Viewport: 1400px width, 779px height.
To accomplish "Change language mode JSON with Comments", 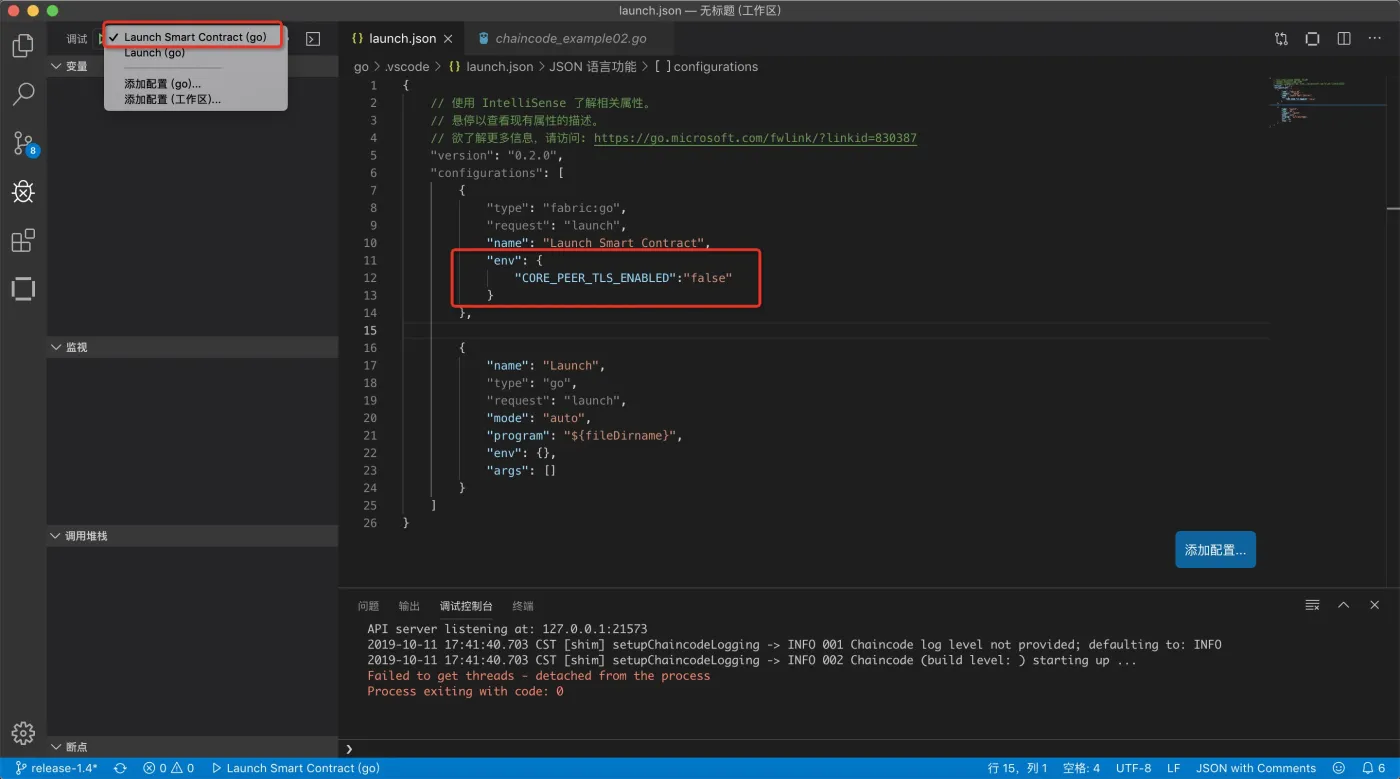I will [x=1256, y=768].
